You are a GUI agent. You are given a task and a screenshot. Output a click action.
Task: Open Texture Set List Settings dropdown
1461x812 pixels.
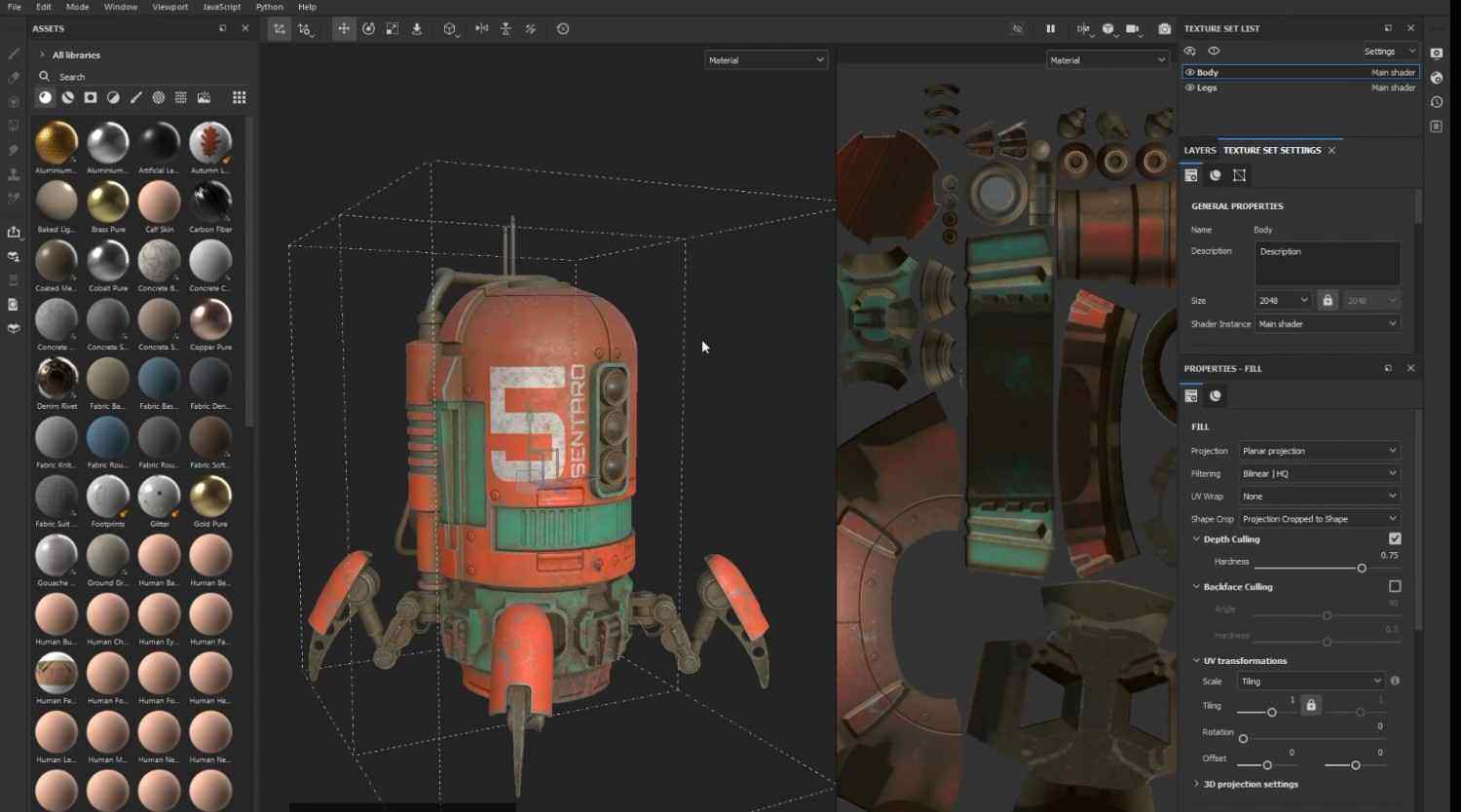pos(1390,52)
